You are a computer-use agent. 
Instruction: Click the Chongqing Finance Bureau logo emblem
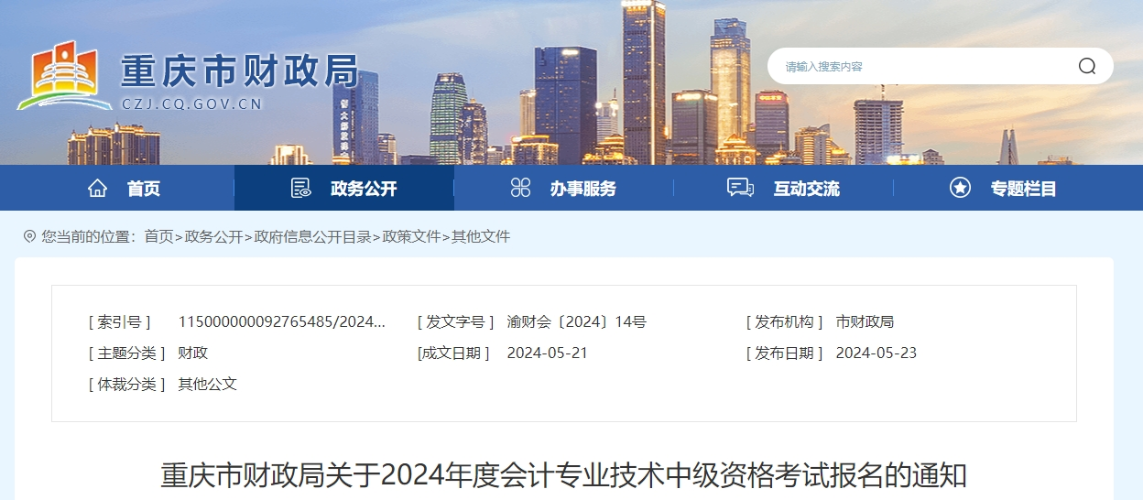64,76
